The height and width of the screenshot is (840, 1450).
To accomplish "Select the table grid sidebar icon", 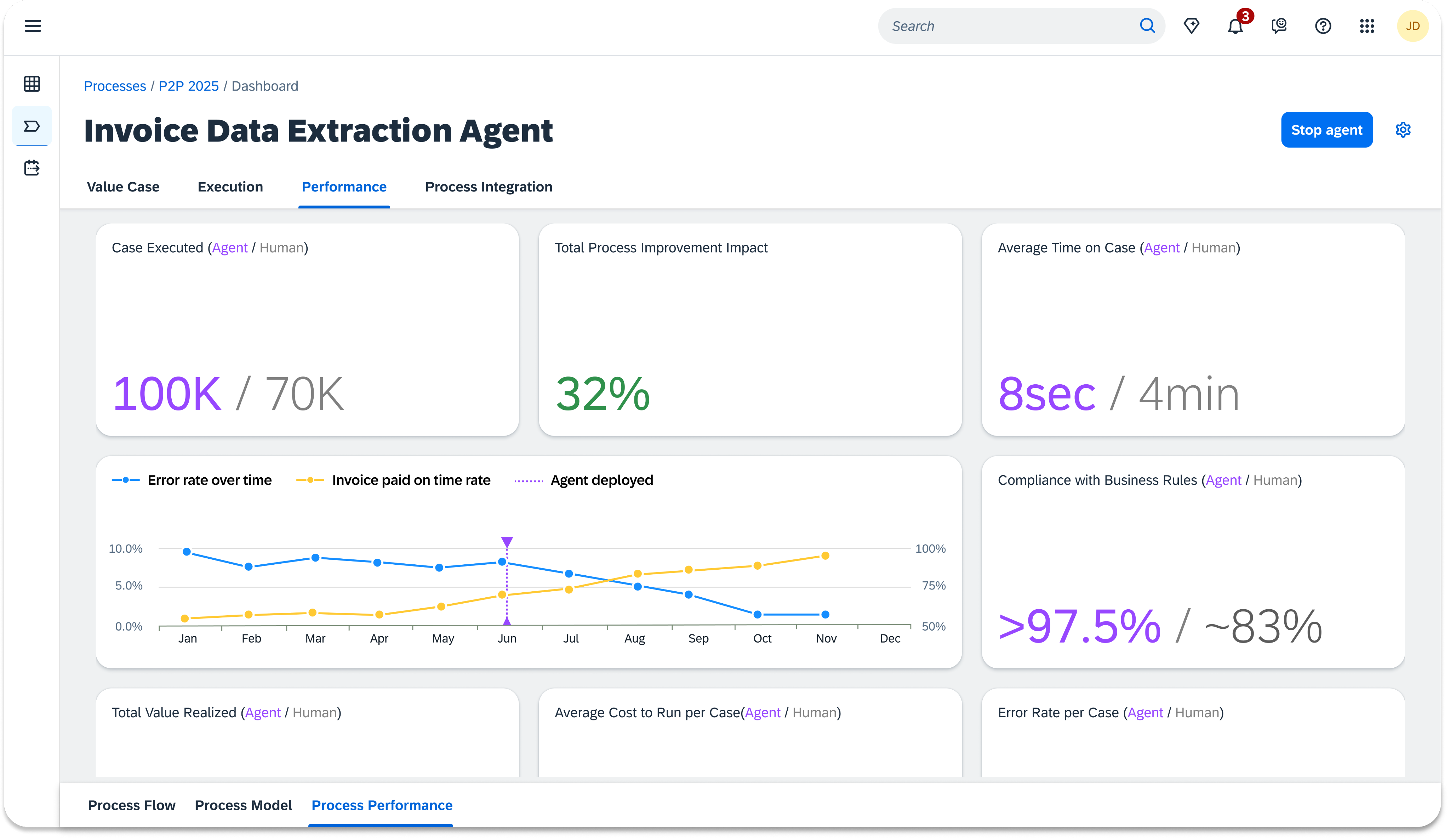I will 32,84.
